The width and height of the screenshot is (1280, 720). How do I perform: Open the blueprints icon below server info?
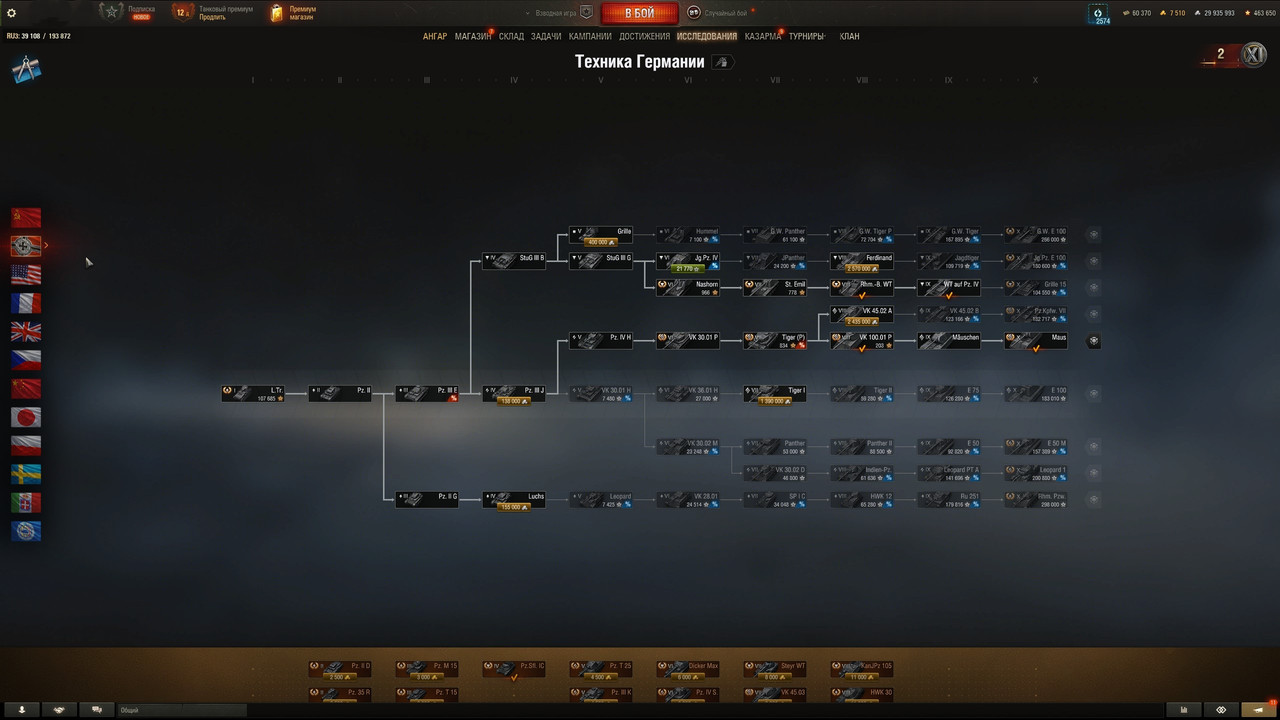26,69
